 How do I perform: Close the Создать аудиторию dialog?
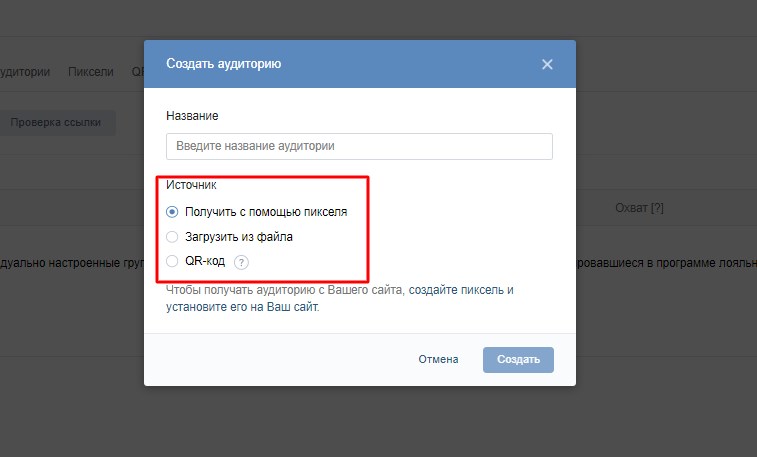[547, 64]
